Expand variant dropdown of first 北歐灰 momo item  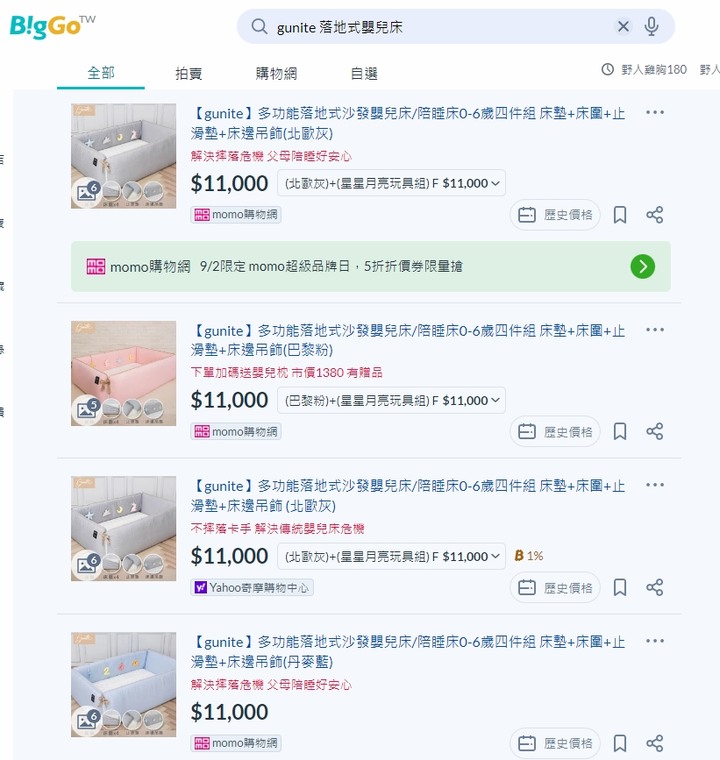point(391,183)
